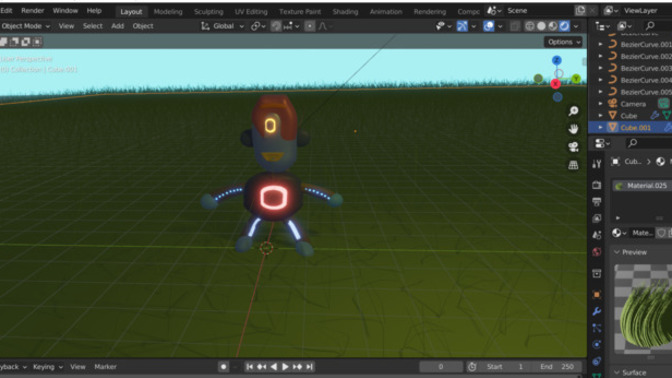Open the World properties tab
Image resolution: width=672 pixels, height=378 pixels.
(597, 252)
